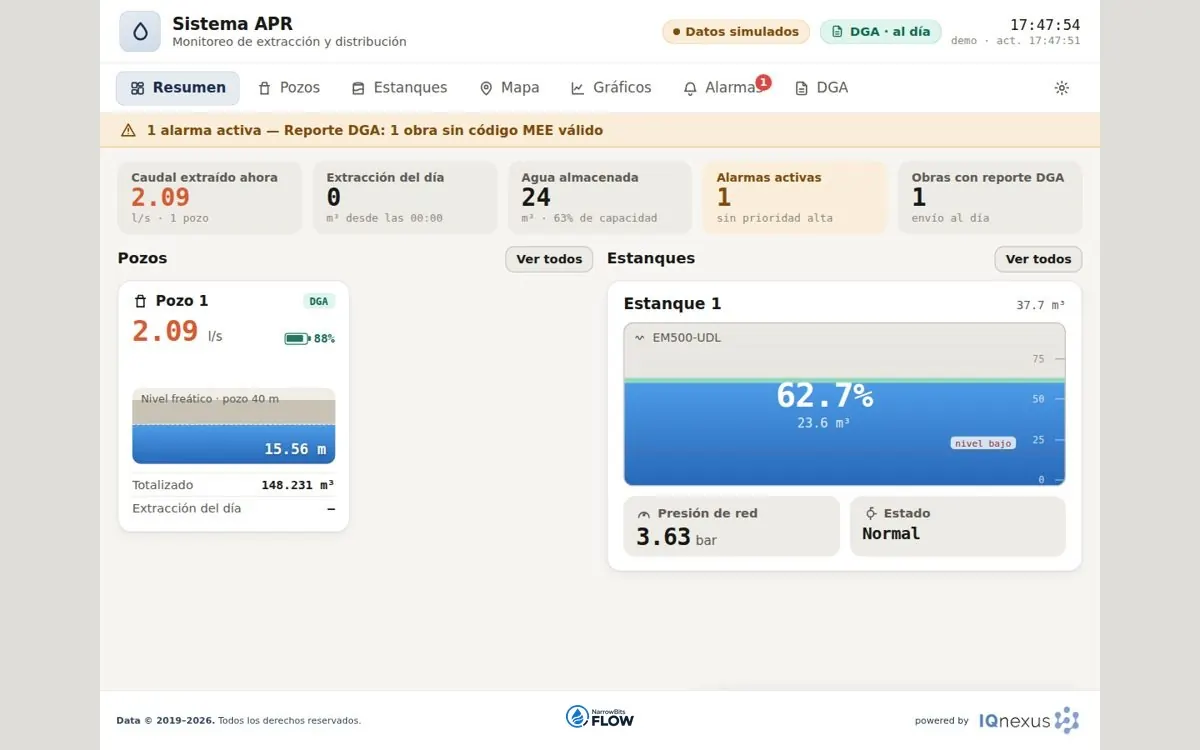Open the DGA tab
The height and width of the screenshot is (750, 1200).
click(x=821, y=88)
